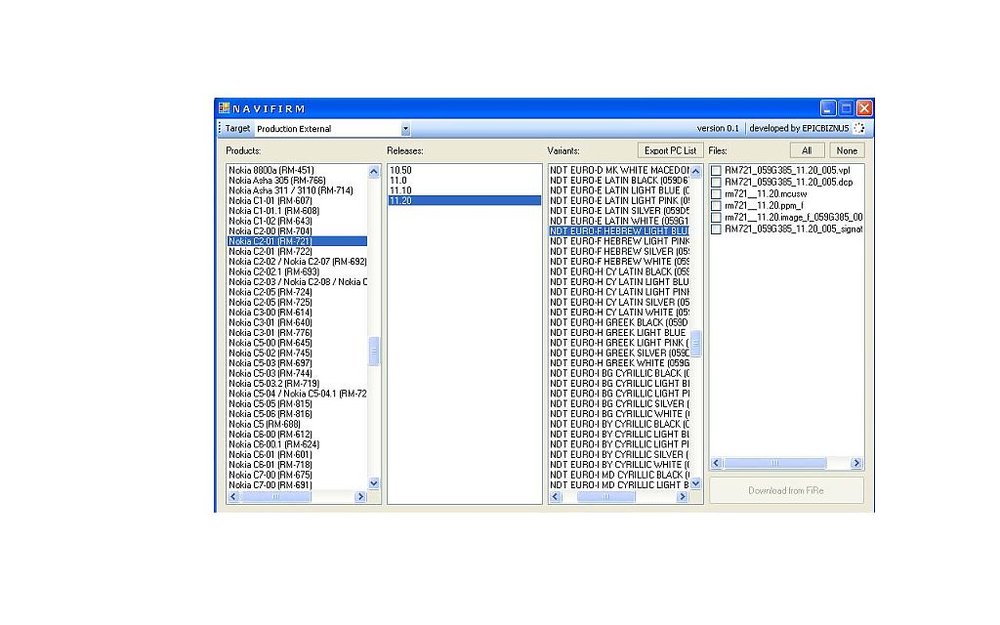Click the Products horizontal scrollbar thumb
This screenshot has width=1000, height=625.
(276, 496)
